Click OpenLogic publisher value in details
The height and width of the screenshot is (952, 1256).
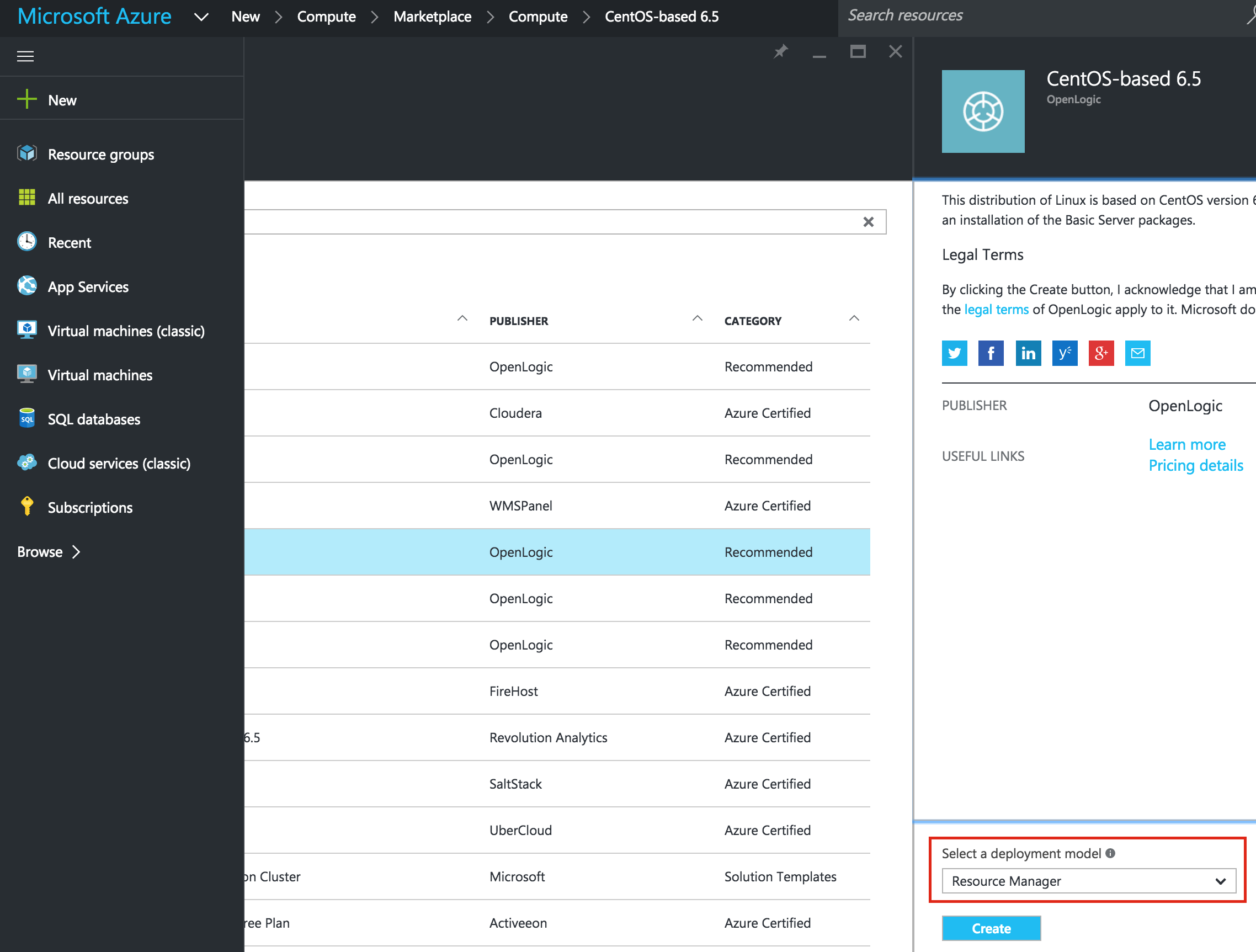(1185, 406)
